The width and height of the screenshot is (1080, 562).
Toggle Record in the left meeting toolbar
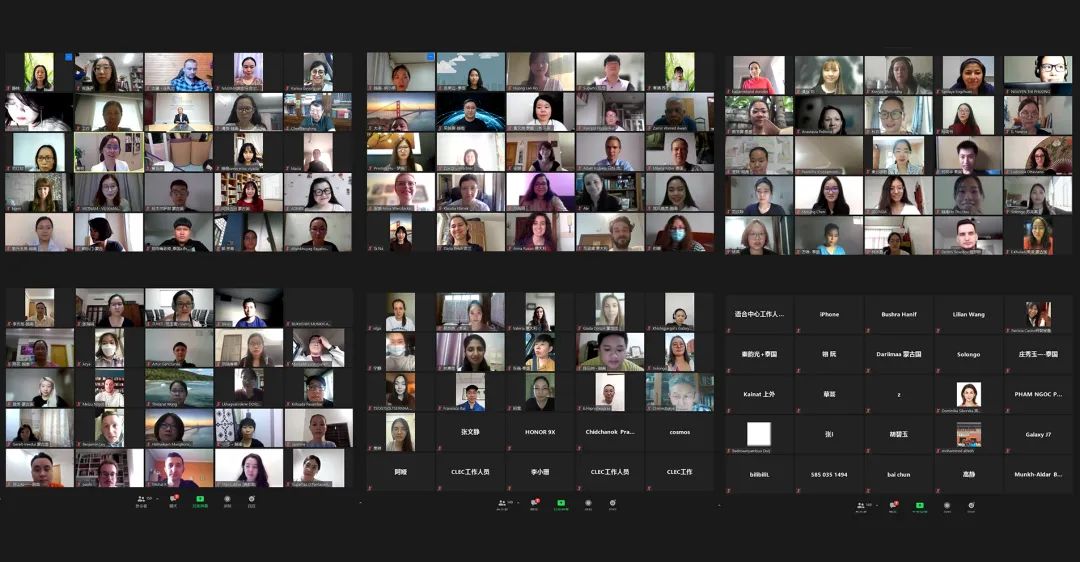click(227, 499)
